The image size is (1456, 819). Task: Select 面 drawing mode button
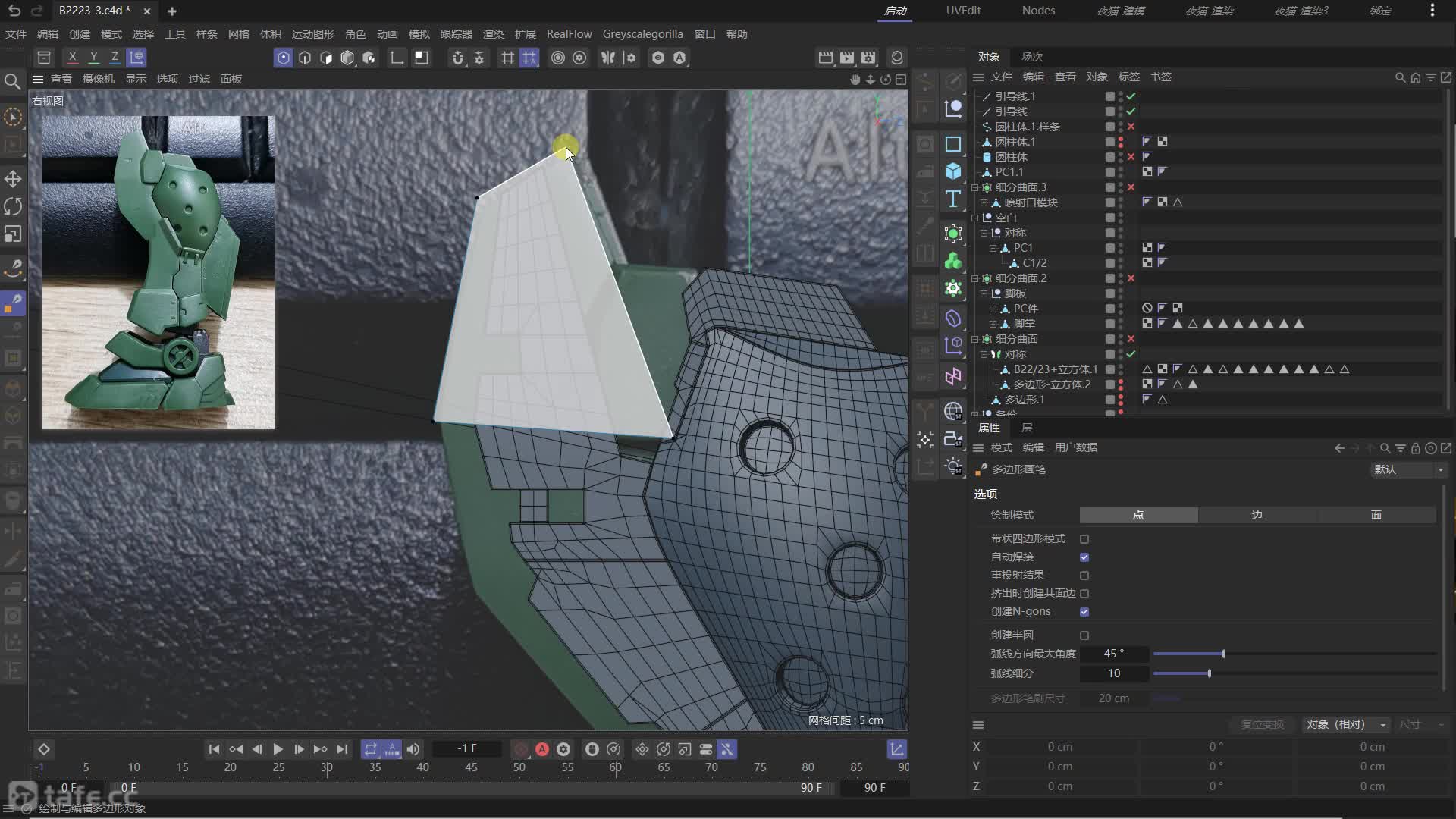click(1376, 515)
